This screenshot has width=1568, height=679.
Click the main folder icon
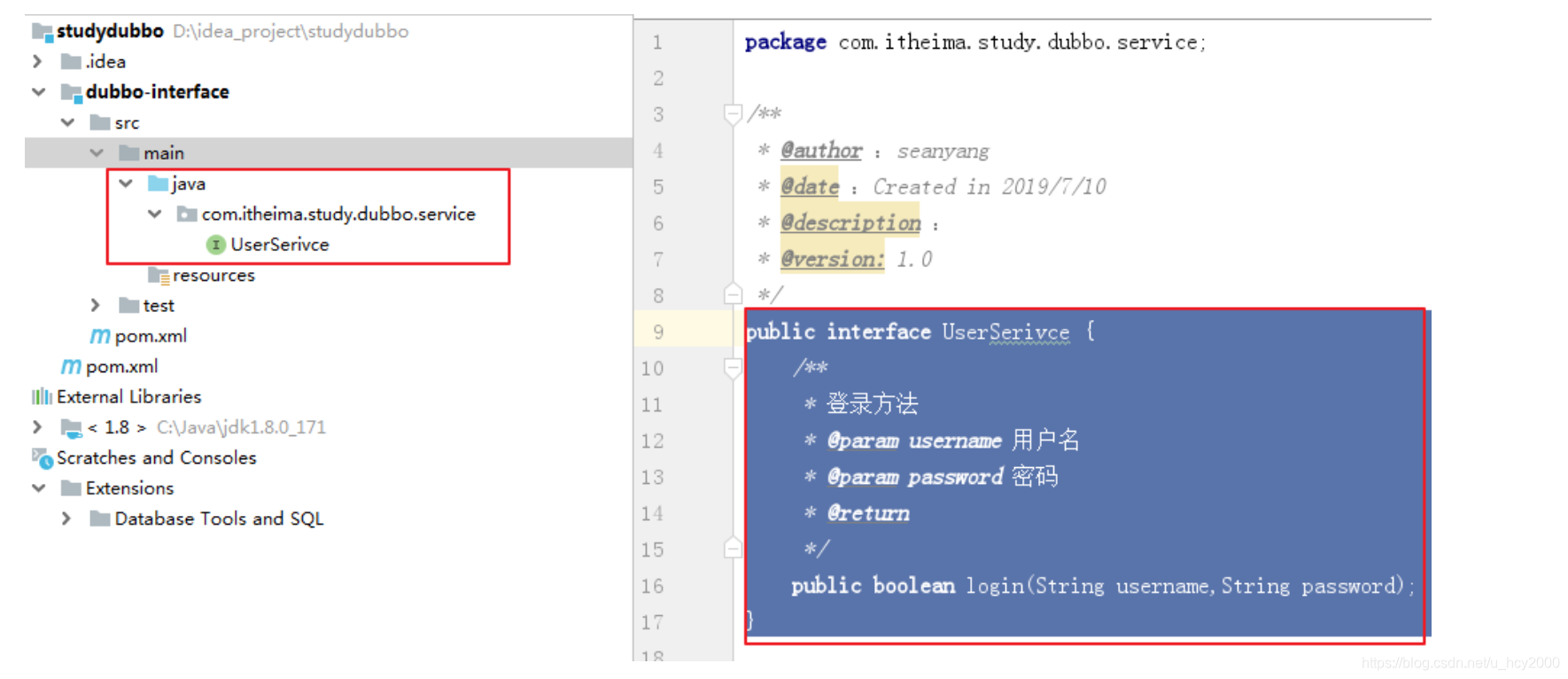click(129, 153)
